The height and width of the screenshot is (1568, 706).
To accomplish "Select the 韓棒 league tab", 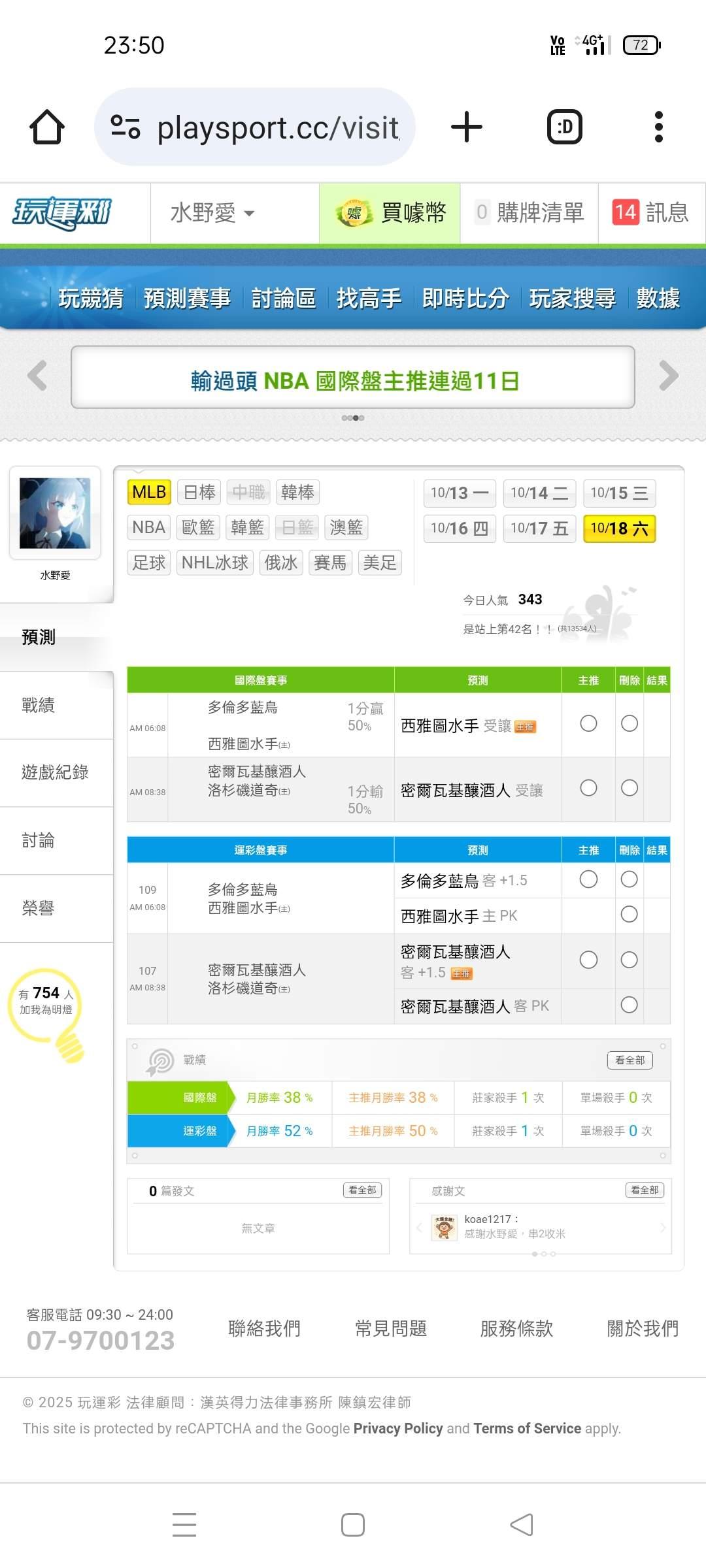I will pyautogui.click(x=297, y=492).
